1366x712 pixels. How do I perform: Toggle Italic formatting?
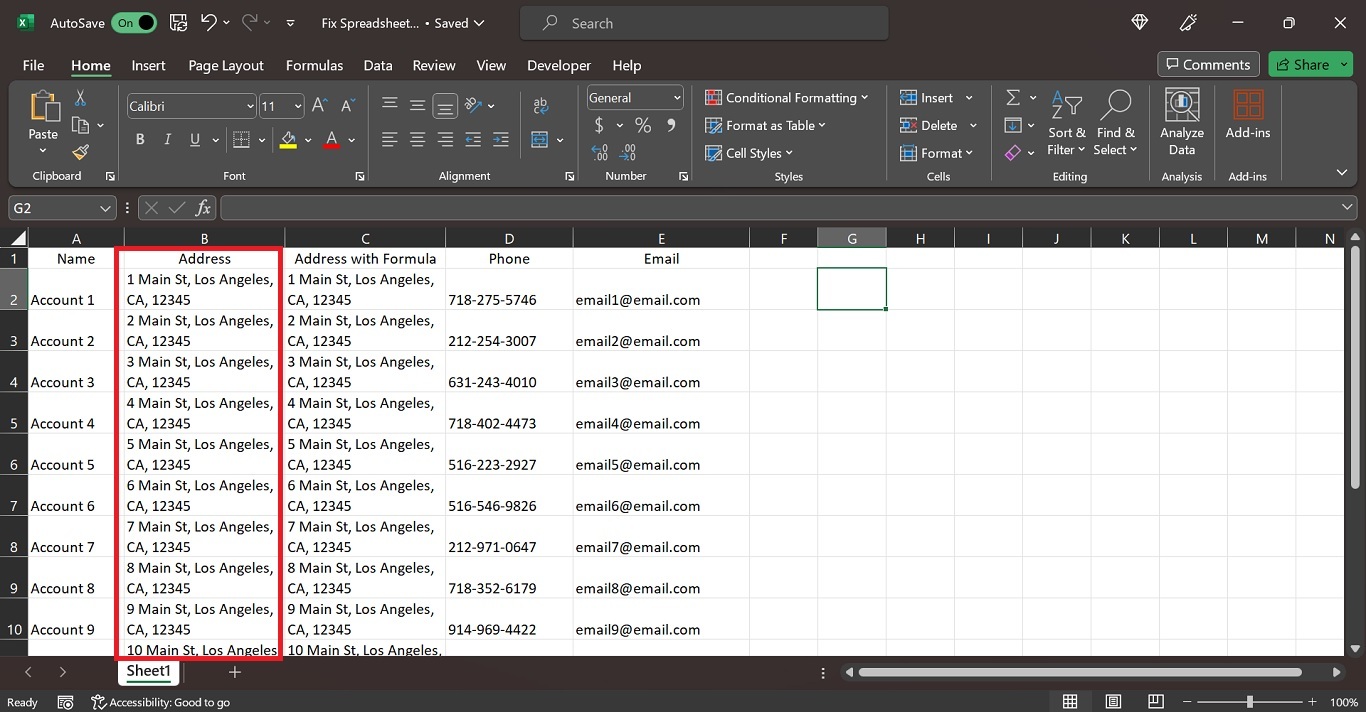167,140
